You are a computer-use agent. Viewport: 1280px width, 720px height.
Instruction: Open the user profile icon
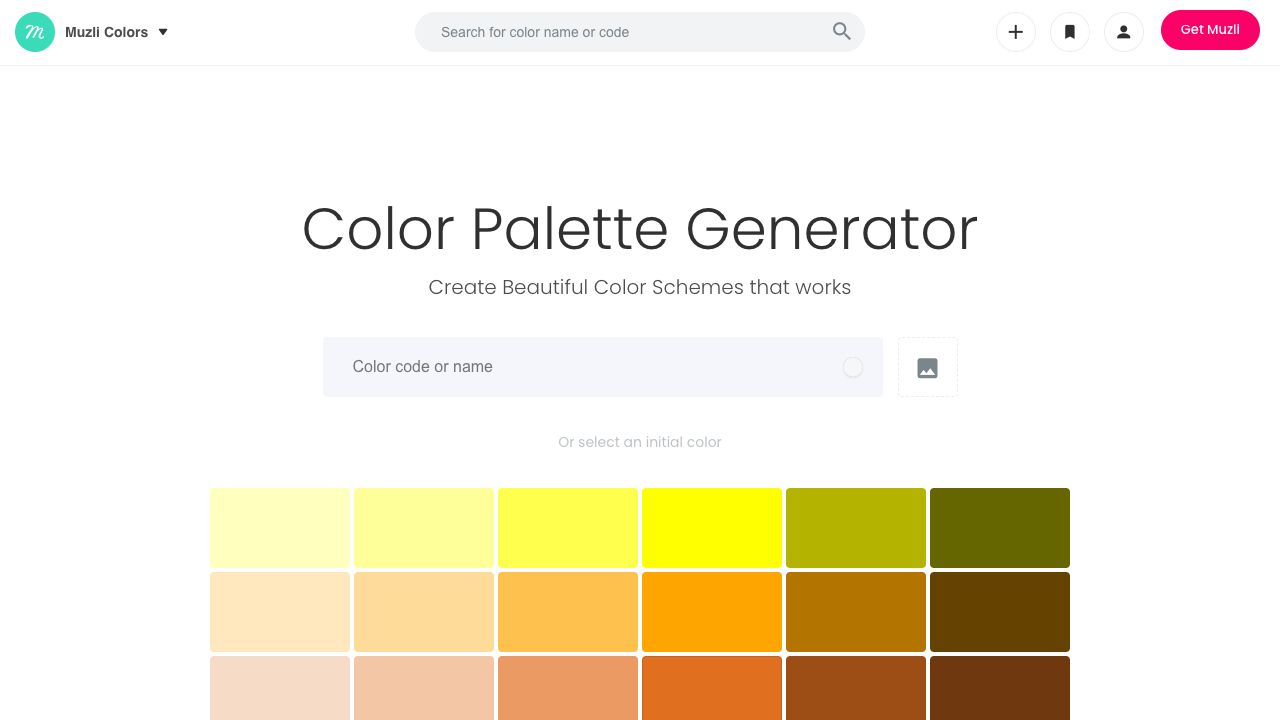coord(1123,32)
